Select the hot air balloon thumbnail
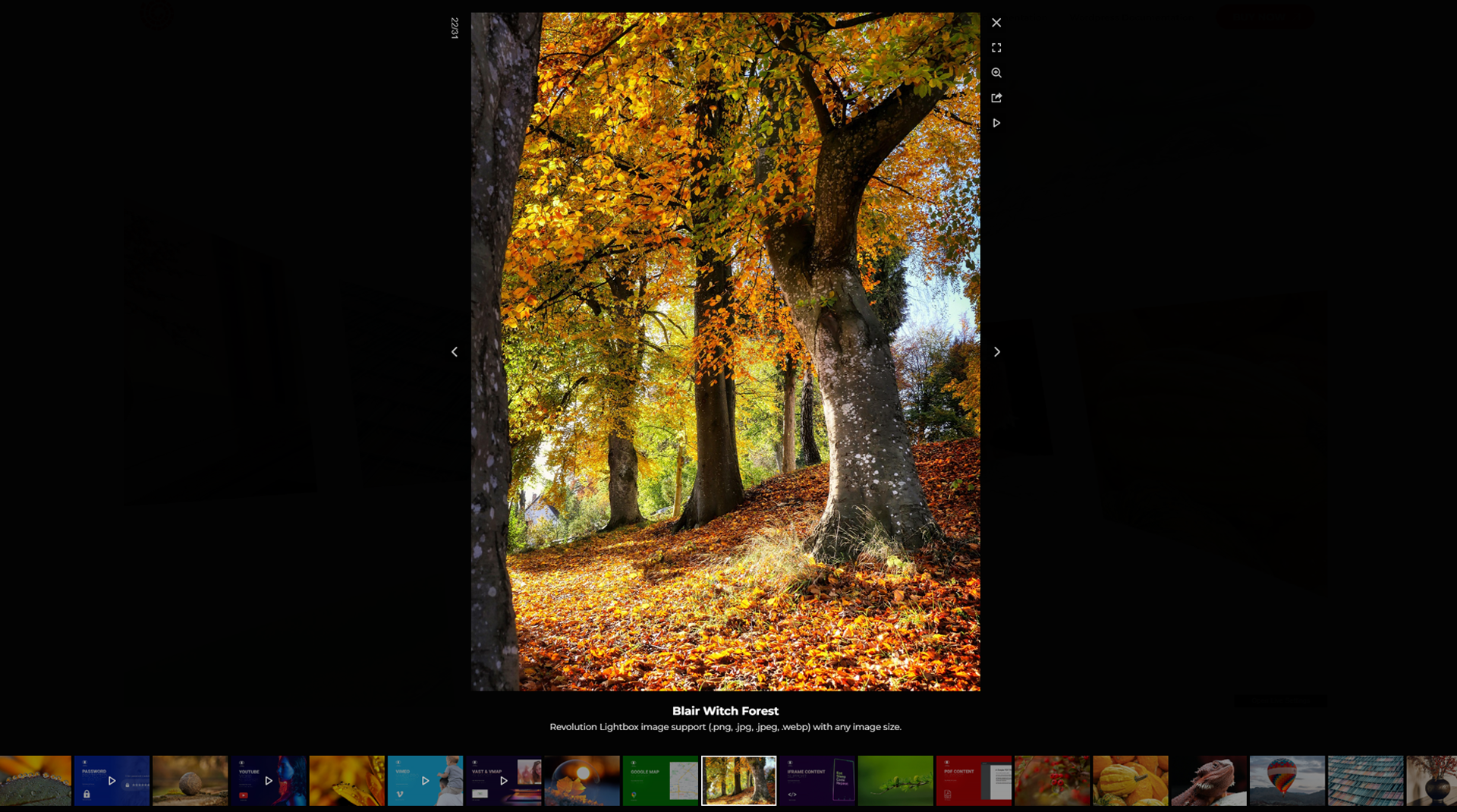The width and height of the screenshot is (1457, 812). pyautogui.click(x=1287, y=780)
